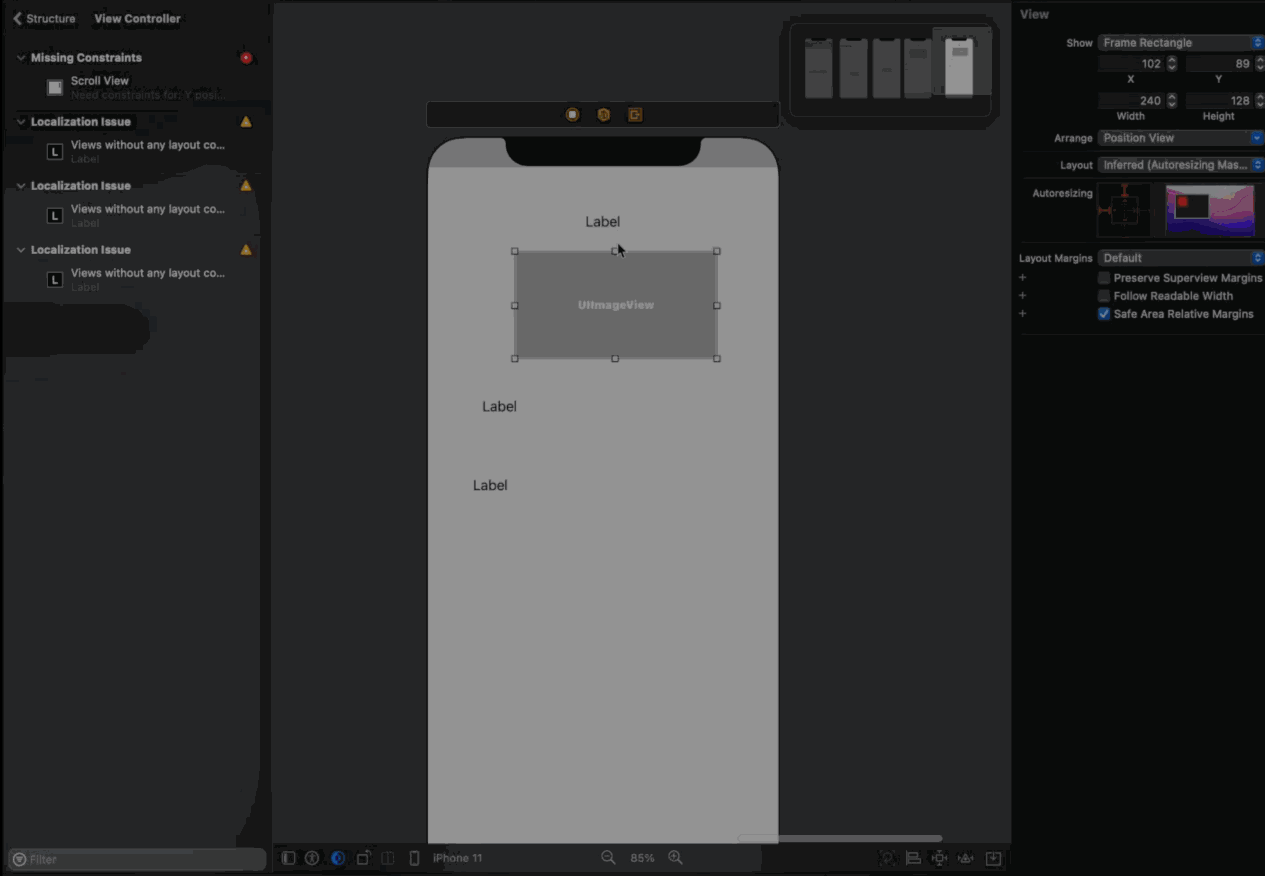Click warning triangle of second Localization Issue
The height and width of the screenshot is (876, 1265).
click(246, 186)
